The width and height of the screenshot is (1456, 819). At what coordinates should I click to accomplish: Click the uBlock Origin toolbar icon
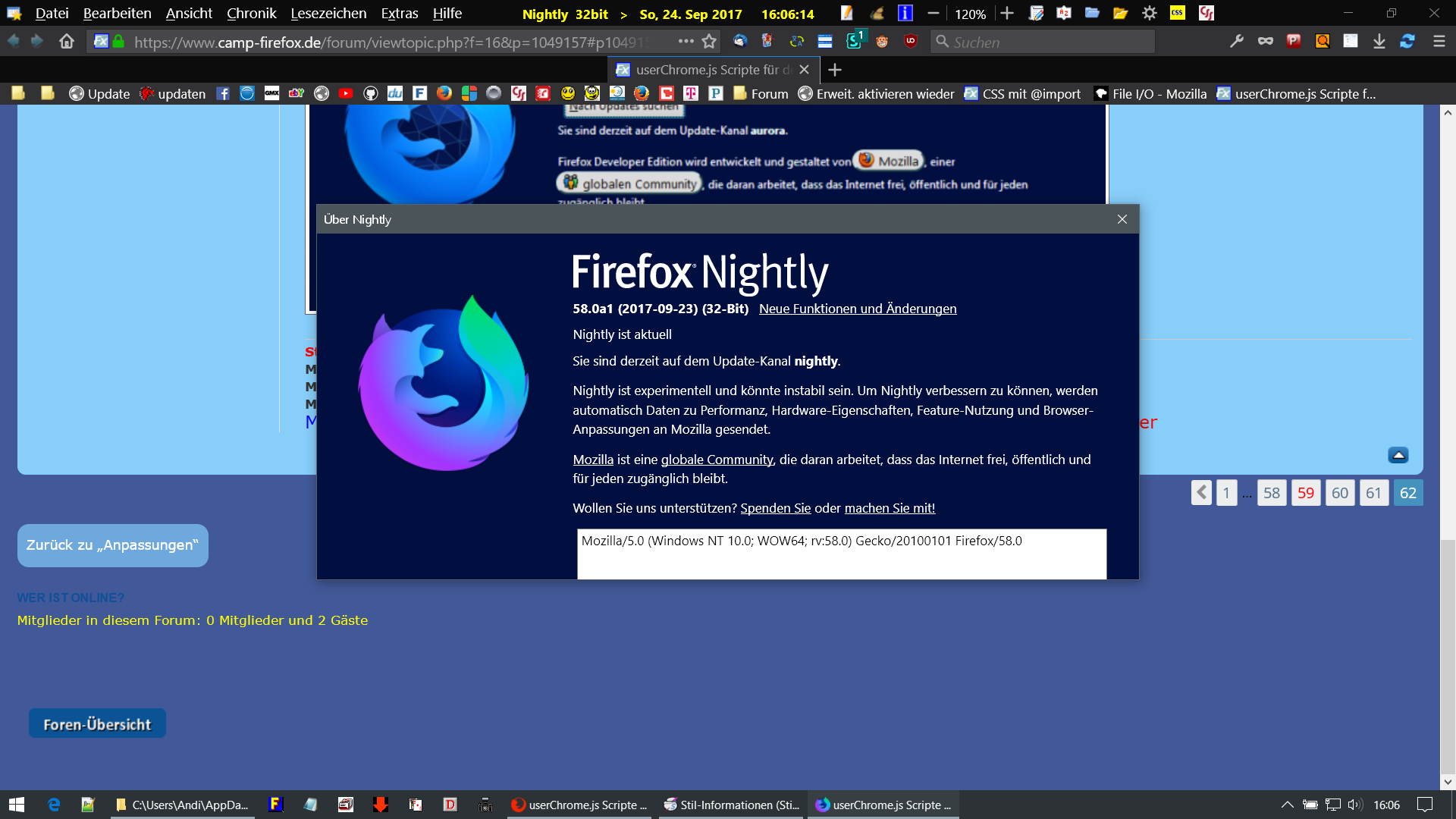(910, 42)
